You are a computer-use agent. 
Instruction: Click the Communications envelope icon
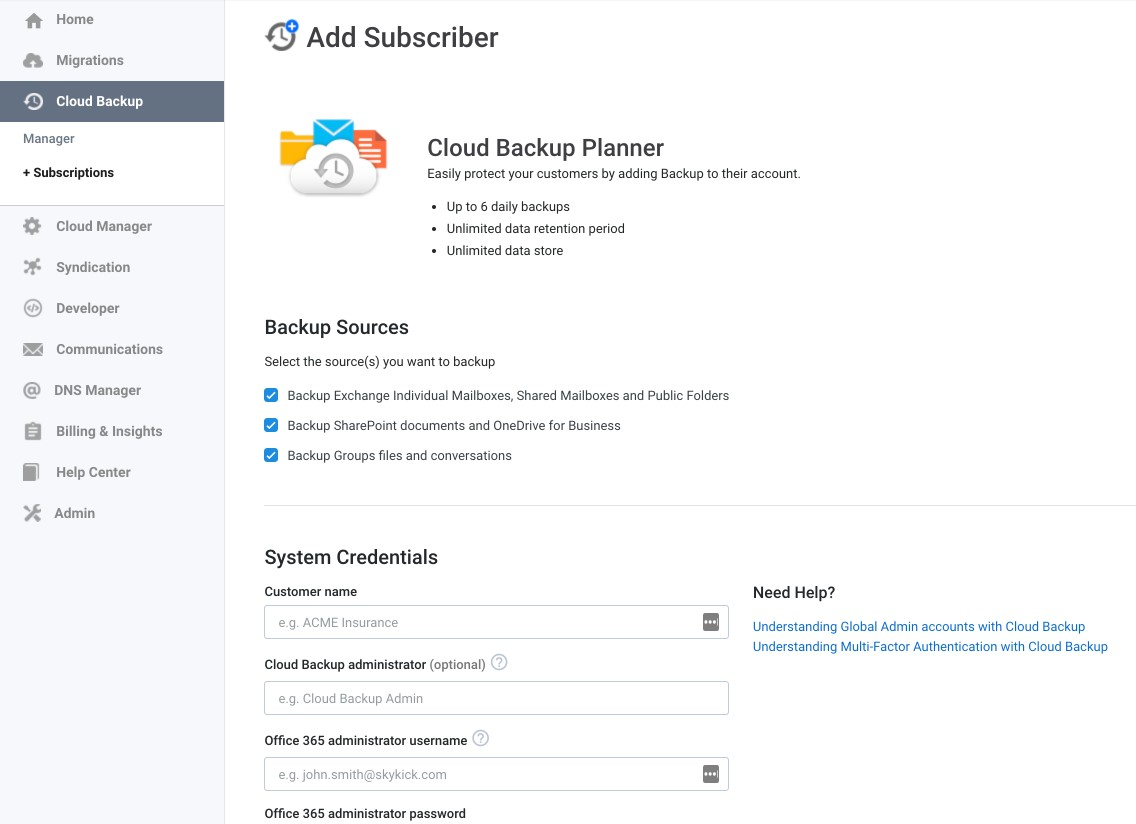tap(33, 349)
